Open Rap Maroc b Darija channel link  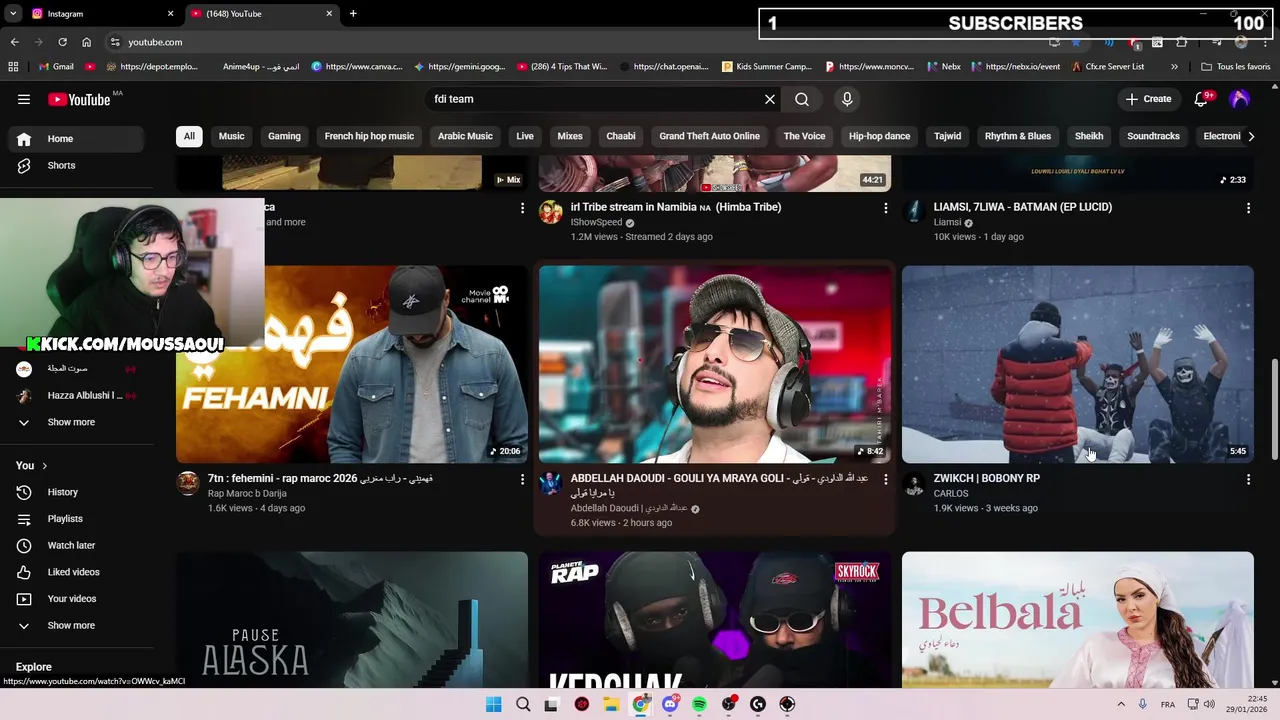(x=247, y=493)
